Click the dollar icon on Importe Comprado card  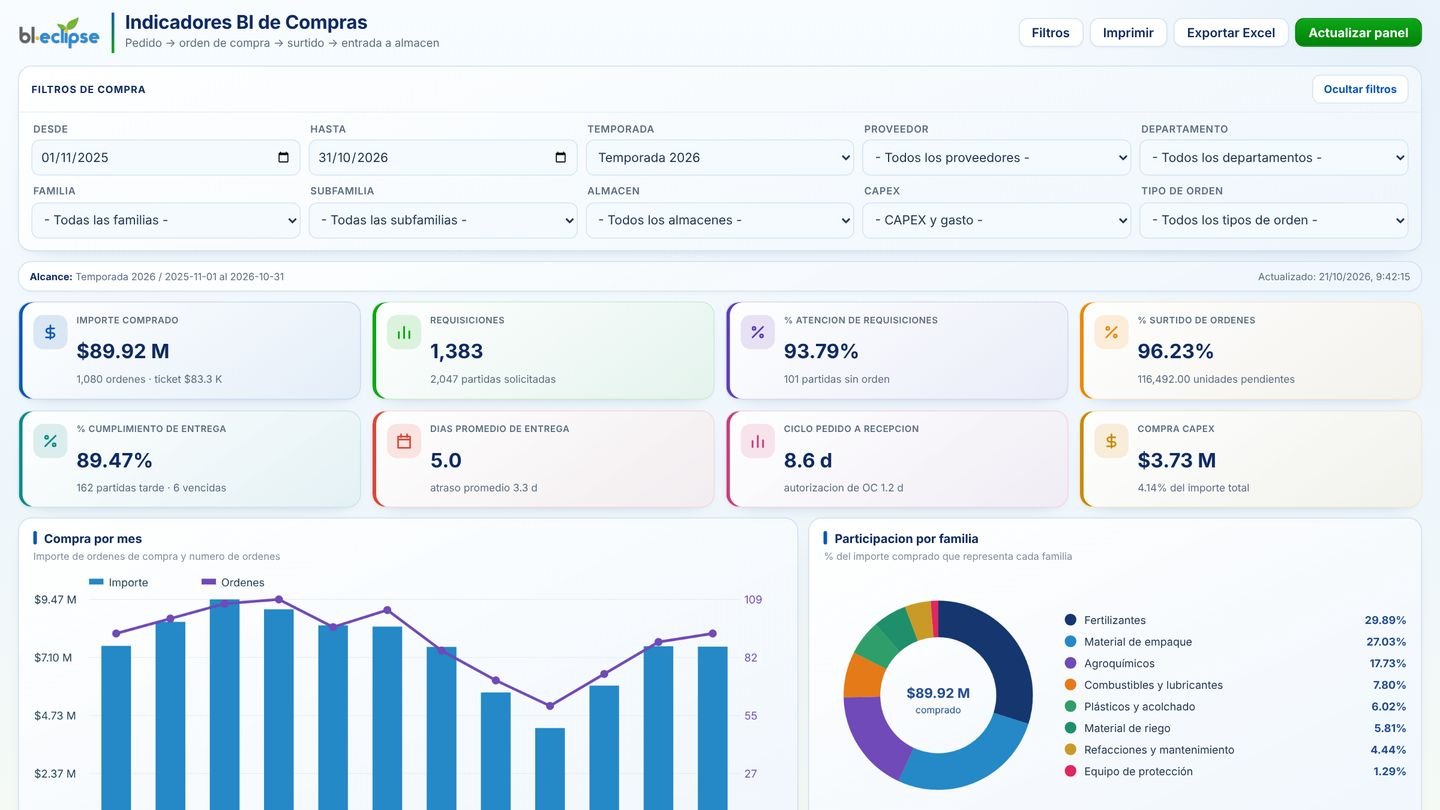pyautogui.click(x=50, y=332)
